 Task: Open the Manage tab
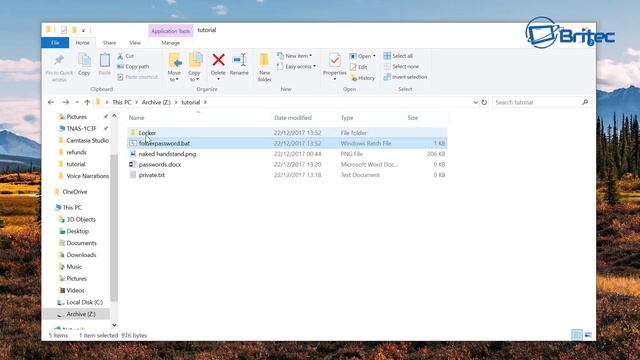[x=171, y=43]
